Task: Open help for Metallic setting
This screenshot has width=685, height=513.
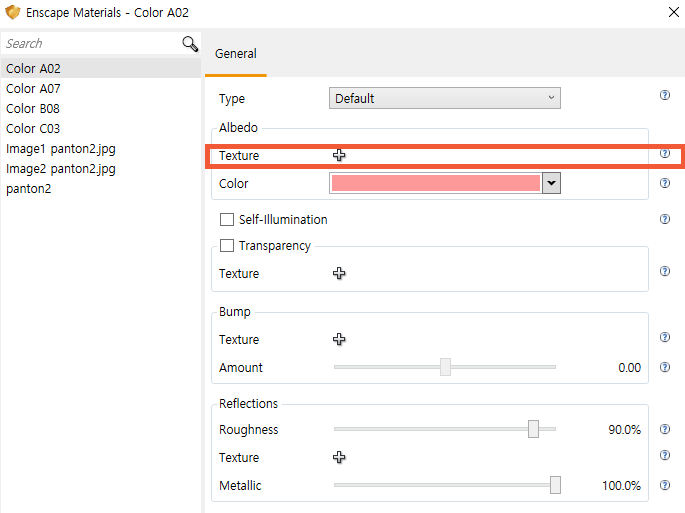Action: 664,485
